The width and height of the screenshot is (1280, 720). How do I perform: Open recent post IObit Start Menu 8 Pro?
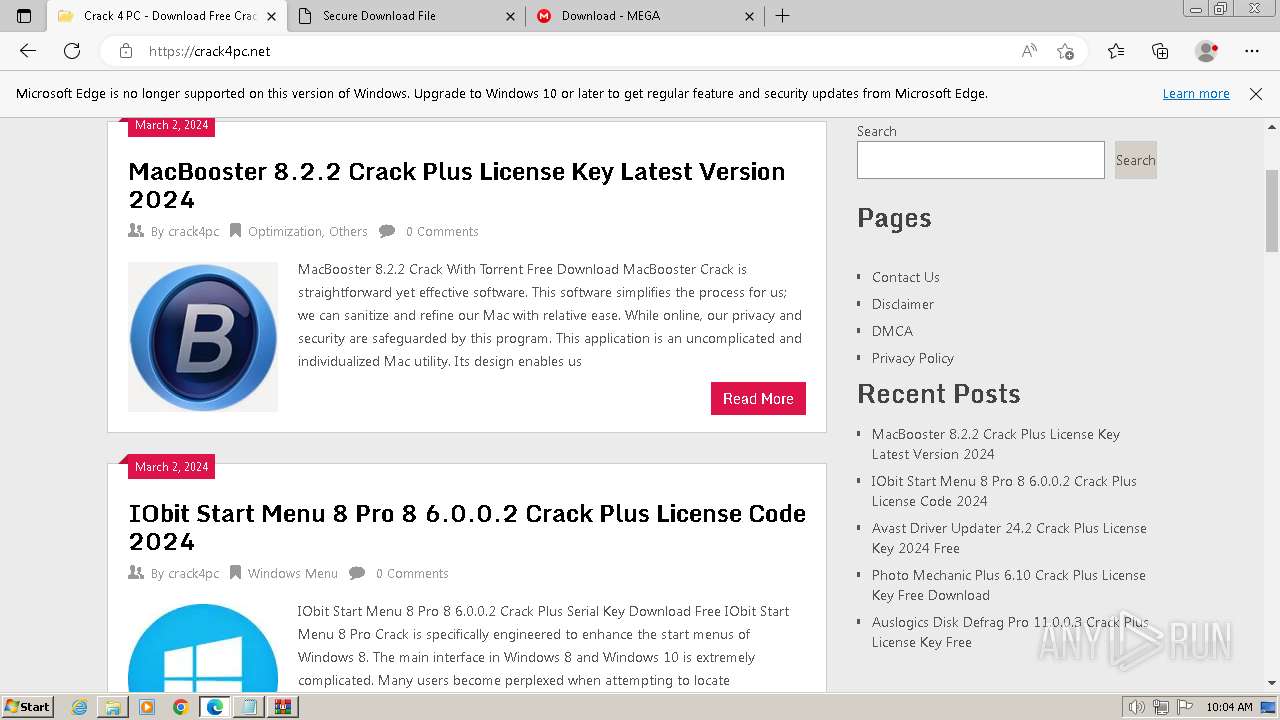1004,491
